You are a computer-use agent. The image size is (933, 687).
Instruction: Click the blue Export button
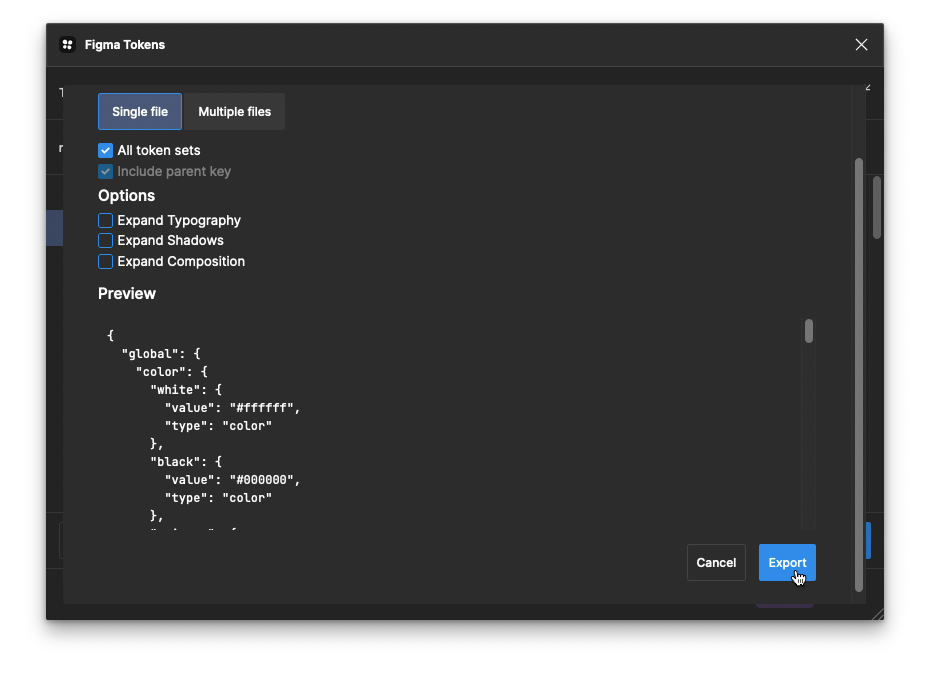[x=787, y=563]
